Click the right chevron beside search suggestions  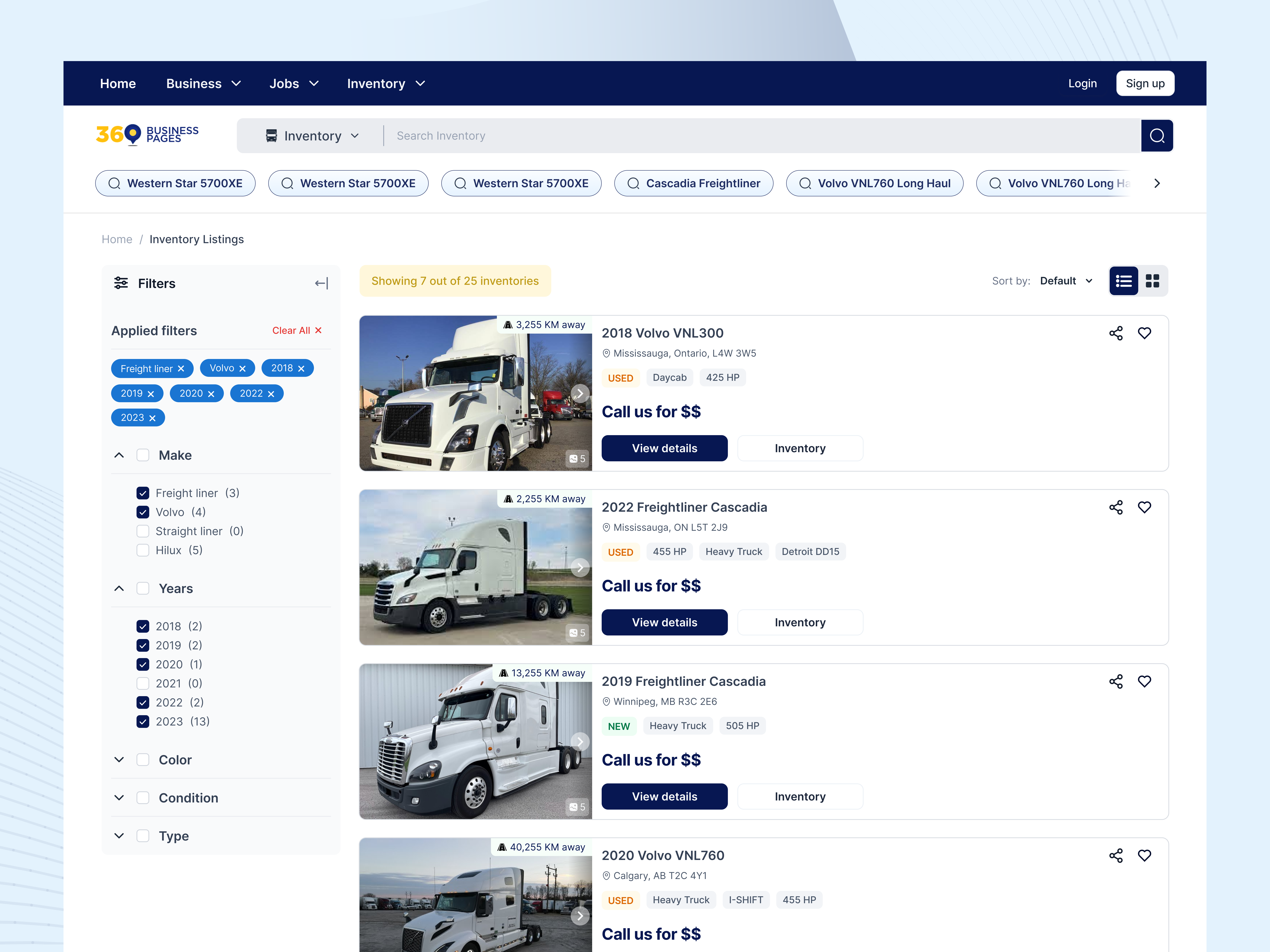(1157, 183)
